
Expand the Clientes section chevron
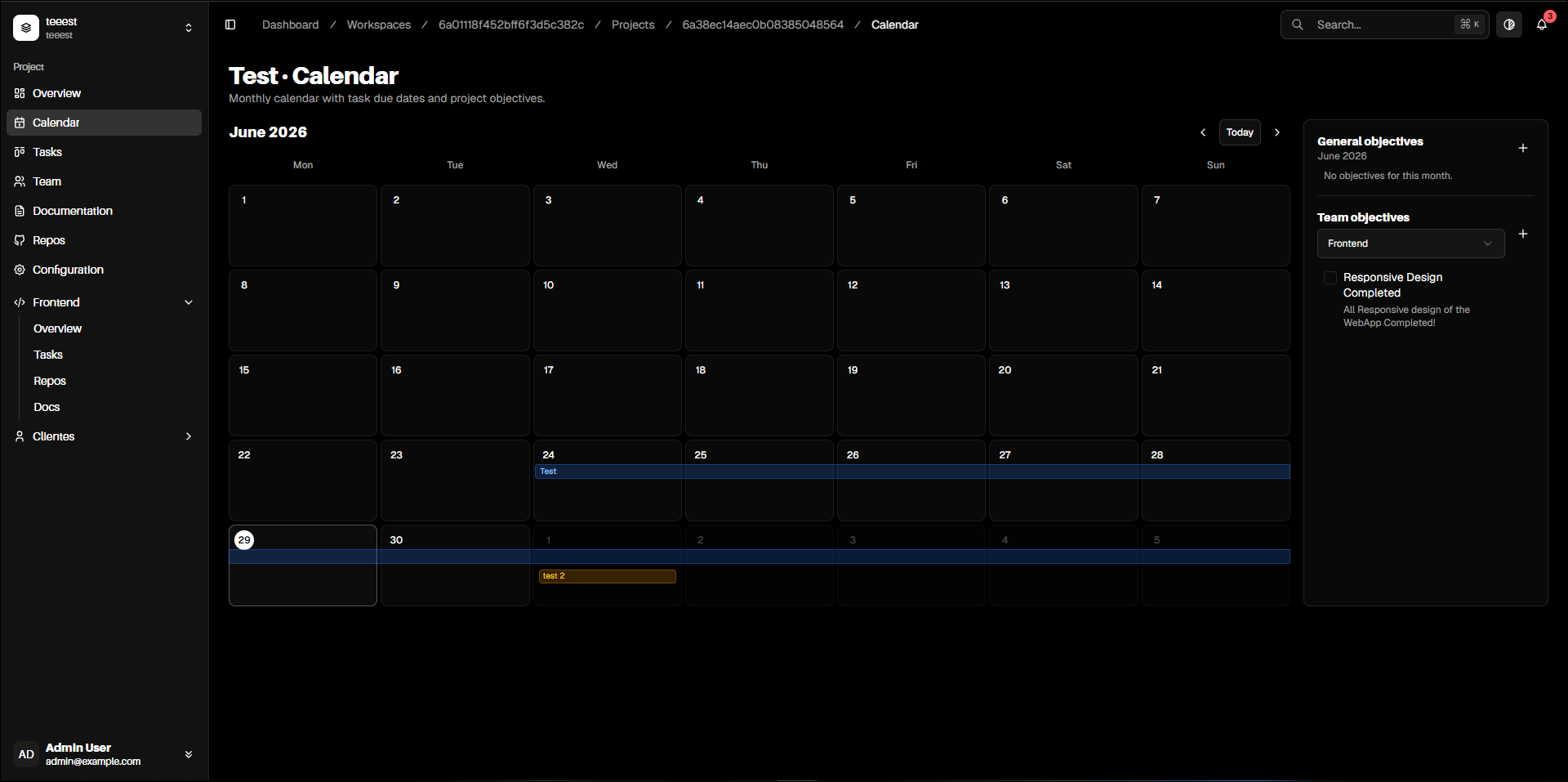click(189, 436)
